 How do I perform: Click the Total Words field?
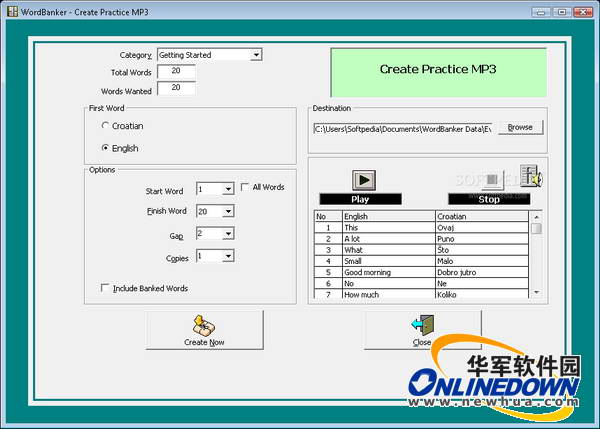click(x=176, y=71)
